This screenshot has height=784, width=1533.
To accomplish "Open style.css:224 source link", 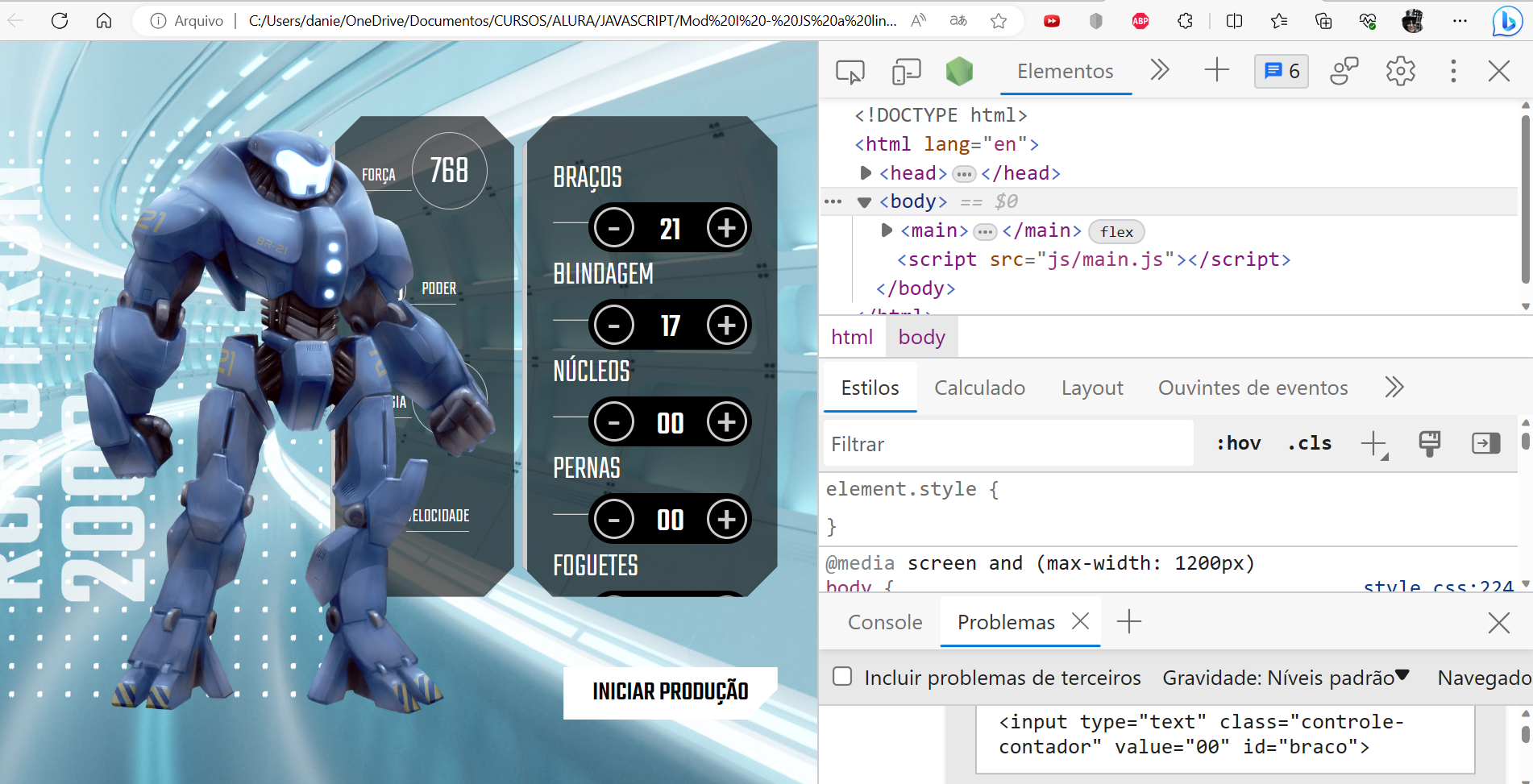I will pyautogui.click(x=1438, y=587).
